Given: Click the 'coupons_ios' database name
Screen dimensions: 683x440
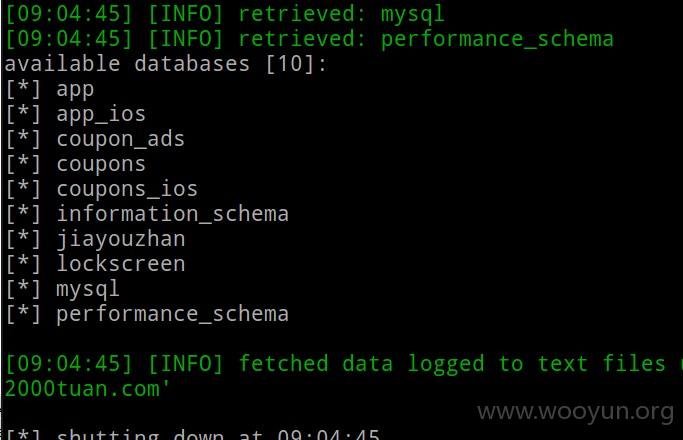Looking at the screenshot, I should [x=127, y=190].
